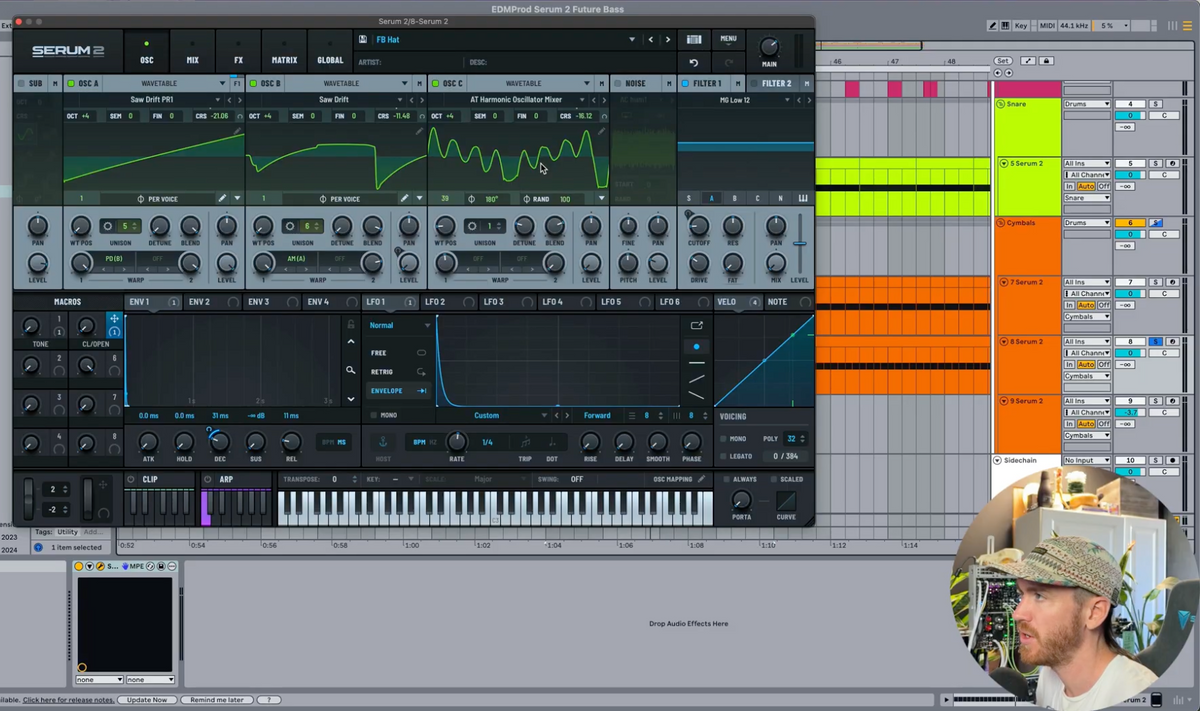Select filter type keyboard icon
Viewport: 1200px width, 711px height.
tap(802, 198)
